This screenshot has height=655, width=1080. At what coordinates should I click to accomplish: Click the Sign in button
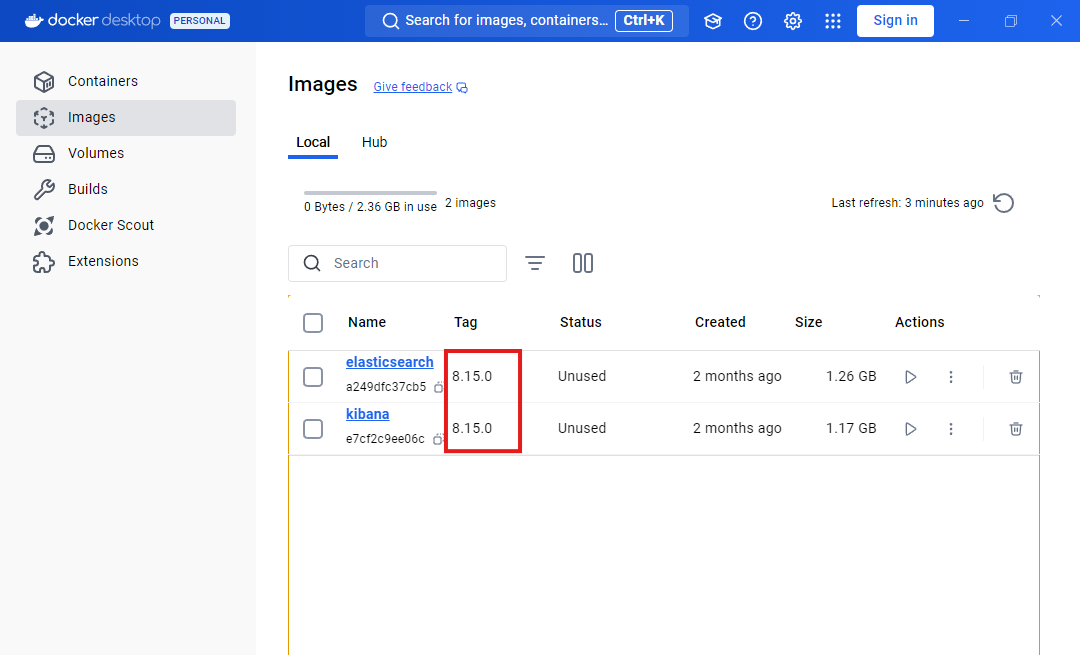tap(895, 20)
